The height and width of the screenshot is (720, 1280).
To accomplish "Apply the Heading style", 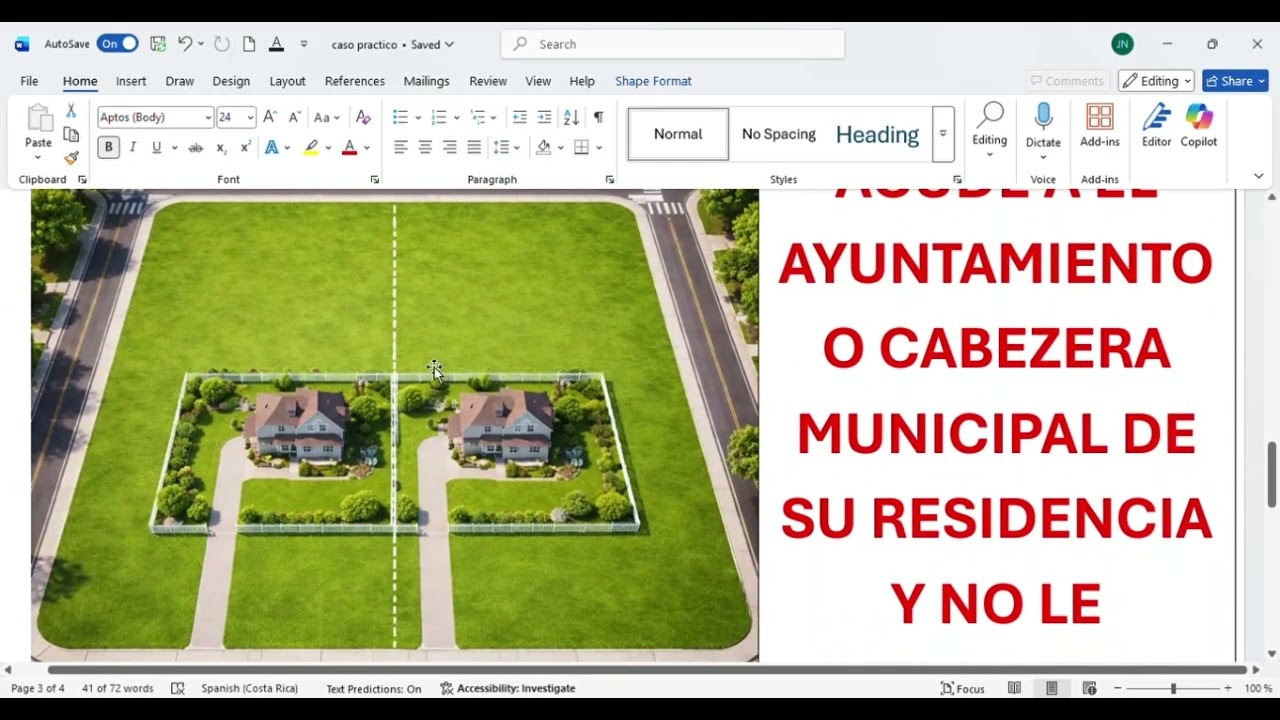I will pos(878,134).
